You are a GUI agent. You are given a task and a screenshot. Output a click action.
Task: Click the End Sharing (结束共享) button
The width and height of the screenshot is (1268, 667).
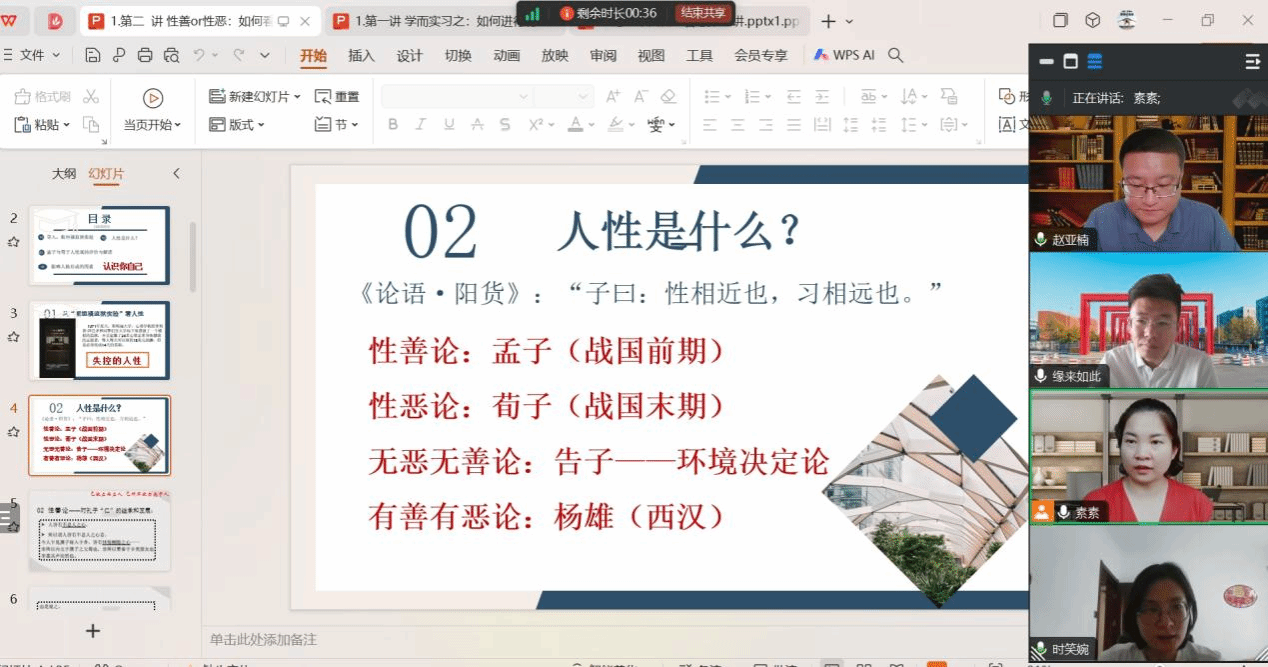tap(702, 13)
